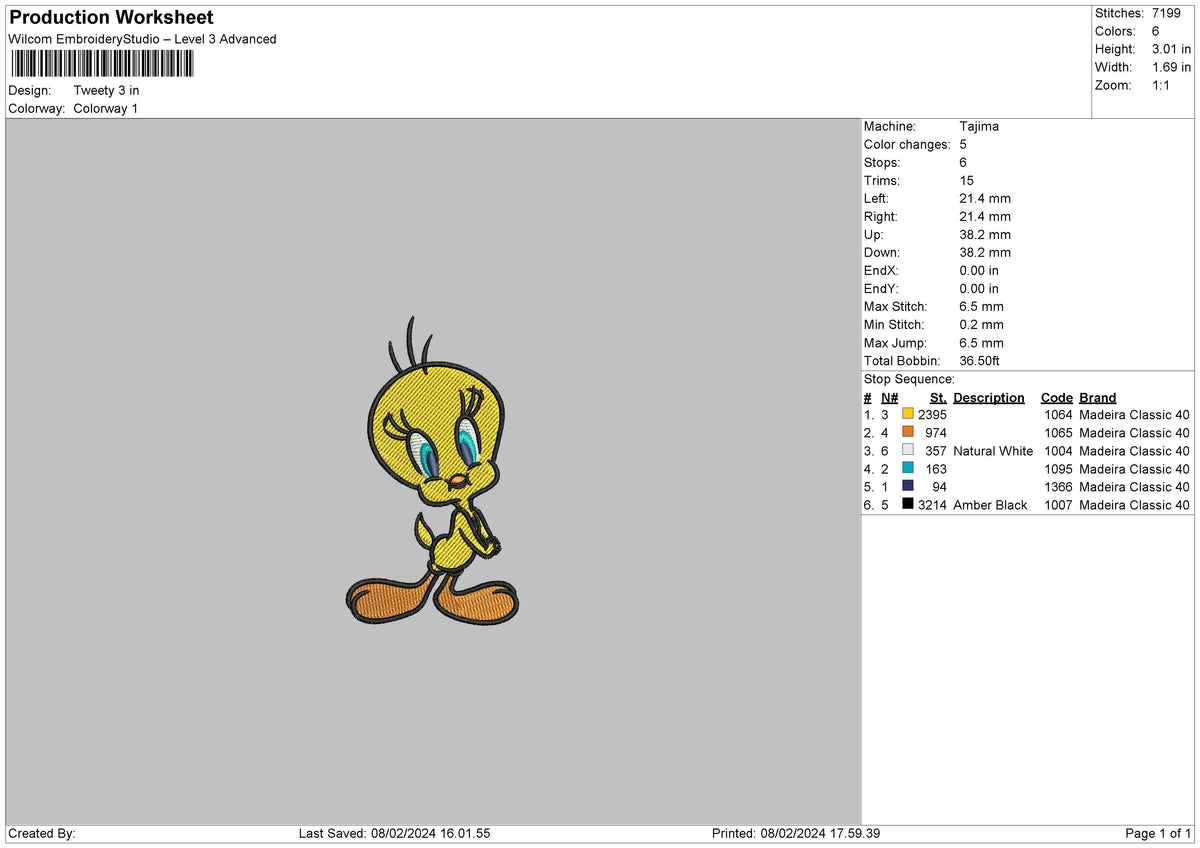This screenshot has width=1200, height=848.
Task: Click the 'Production Worksheet' heading
Action: tap(111, 17)
